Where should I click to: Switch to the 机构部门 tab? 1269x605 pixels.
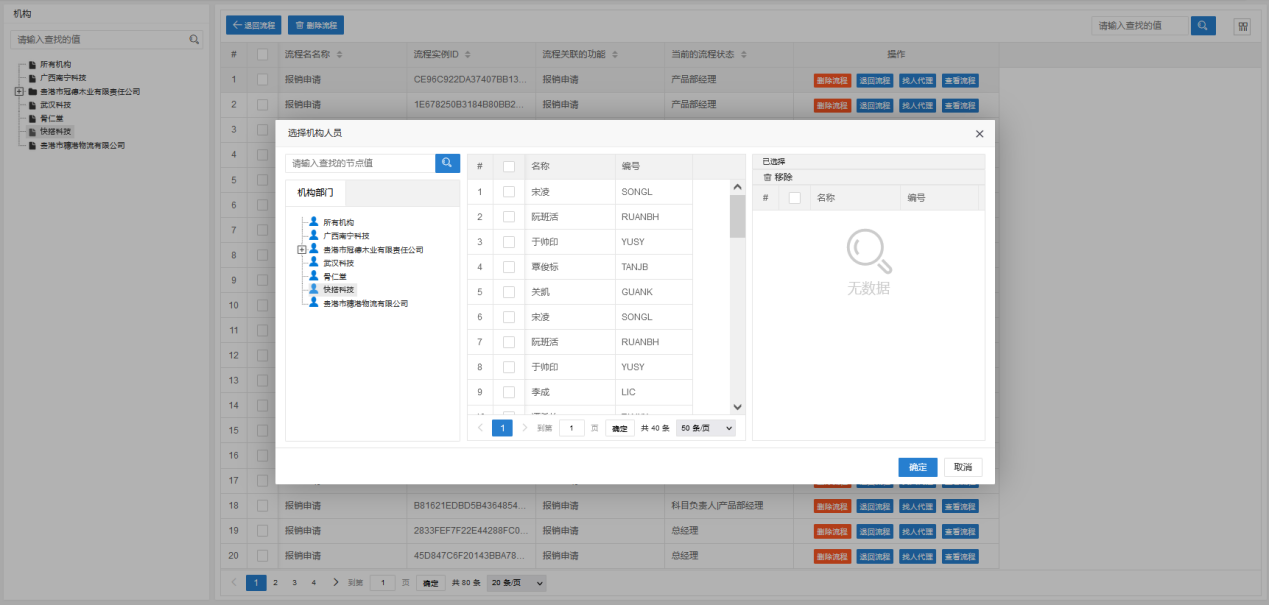coord(316,192)
